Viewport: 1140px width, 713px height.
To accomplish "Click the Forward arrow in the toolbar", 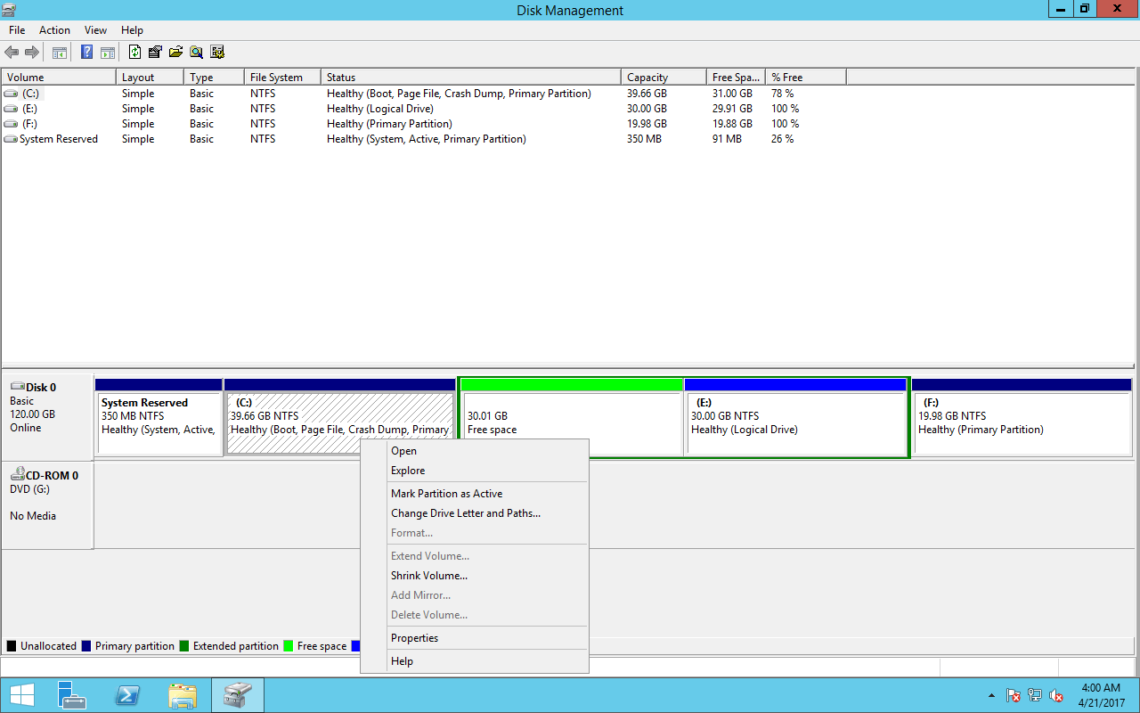I will (32, 52).
